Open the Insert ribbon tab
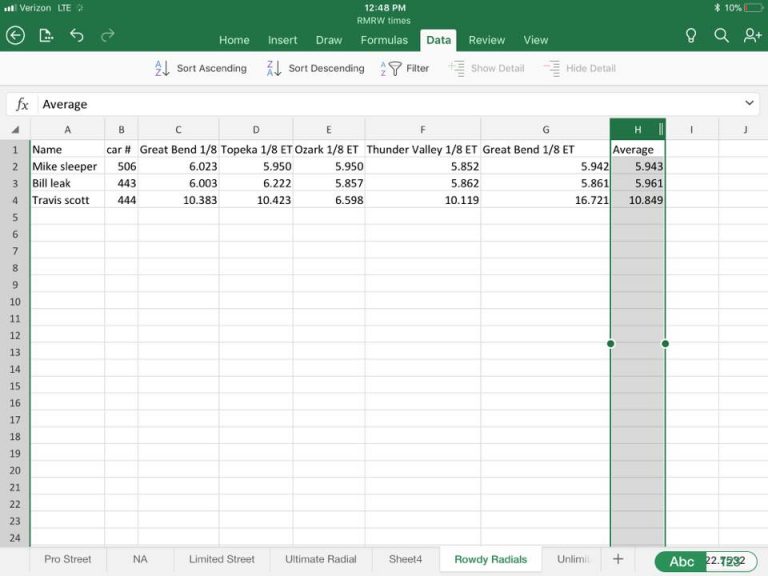This screenshot has height=576, width=768. 282,40
